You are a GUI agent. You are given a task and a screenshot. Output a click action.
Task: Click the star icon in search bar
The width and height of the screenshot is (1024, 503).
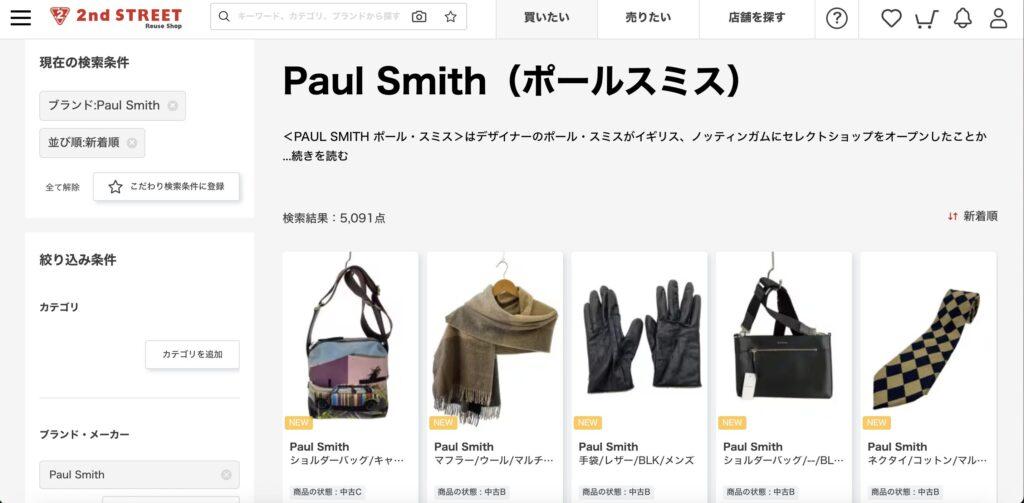tap(451, 17)
